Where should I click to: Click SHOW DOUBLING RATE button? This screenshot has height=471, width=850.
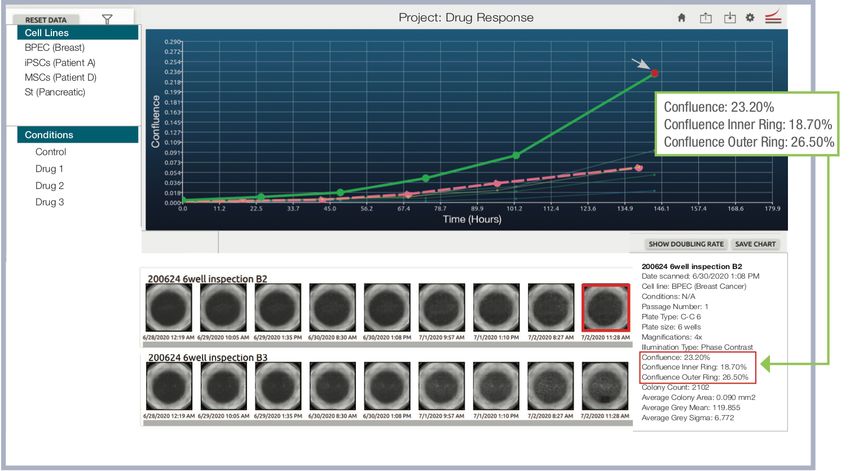tap(686, 244)
